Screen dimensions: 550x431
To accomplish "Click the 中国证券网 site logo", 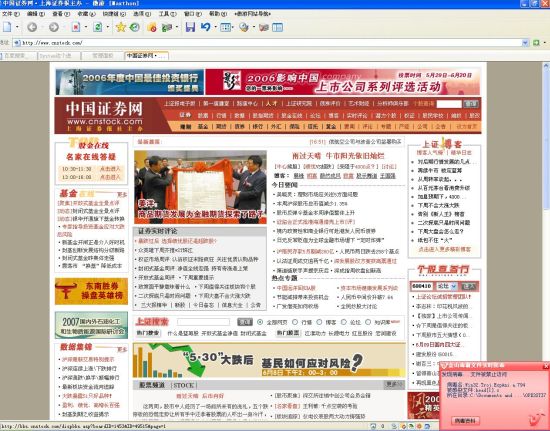I will pyautogui.click(x=105, y=115).
